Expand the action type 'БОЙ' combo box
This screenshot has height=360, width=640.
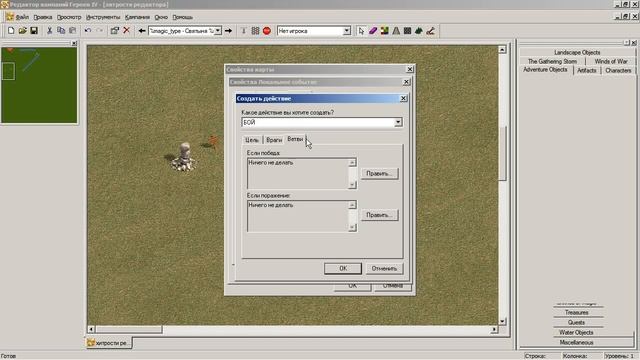point(398,122)
